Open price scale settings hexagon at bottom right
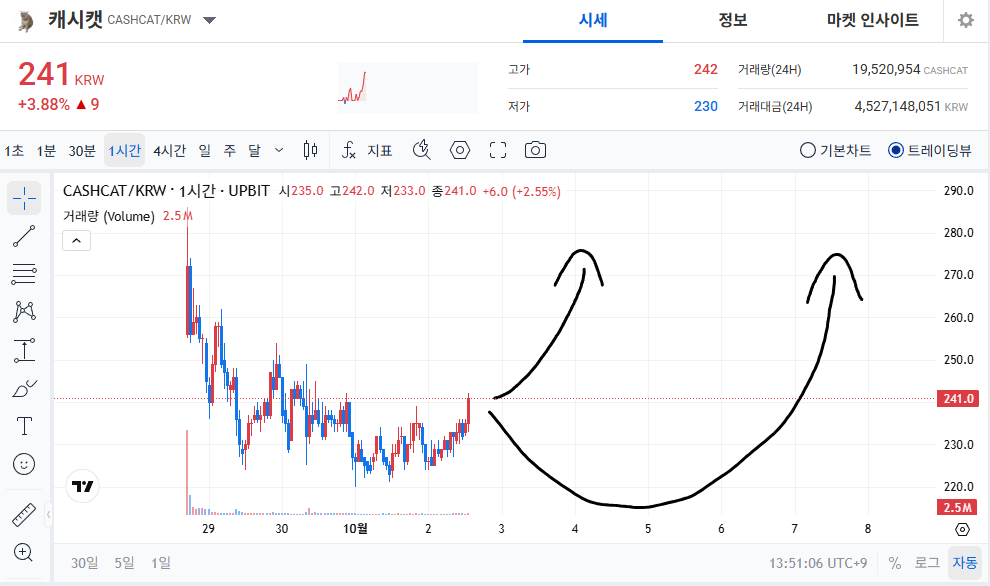Image resolution: width=990 pixels, height=586 pixels. (962, 529)
